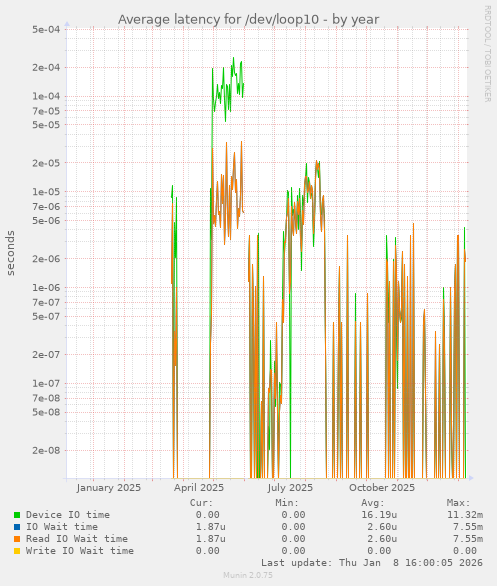This screenshot has width=497, height=586.
Task: Select the 'Read IO Wait time' legend label
Action: 77,539
